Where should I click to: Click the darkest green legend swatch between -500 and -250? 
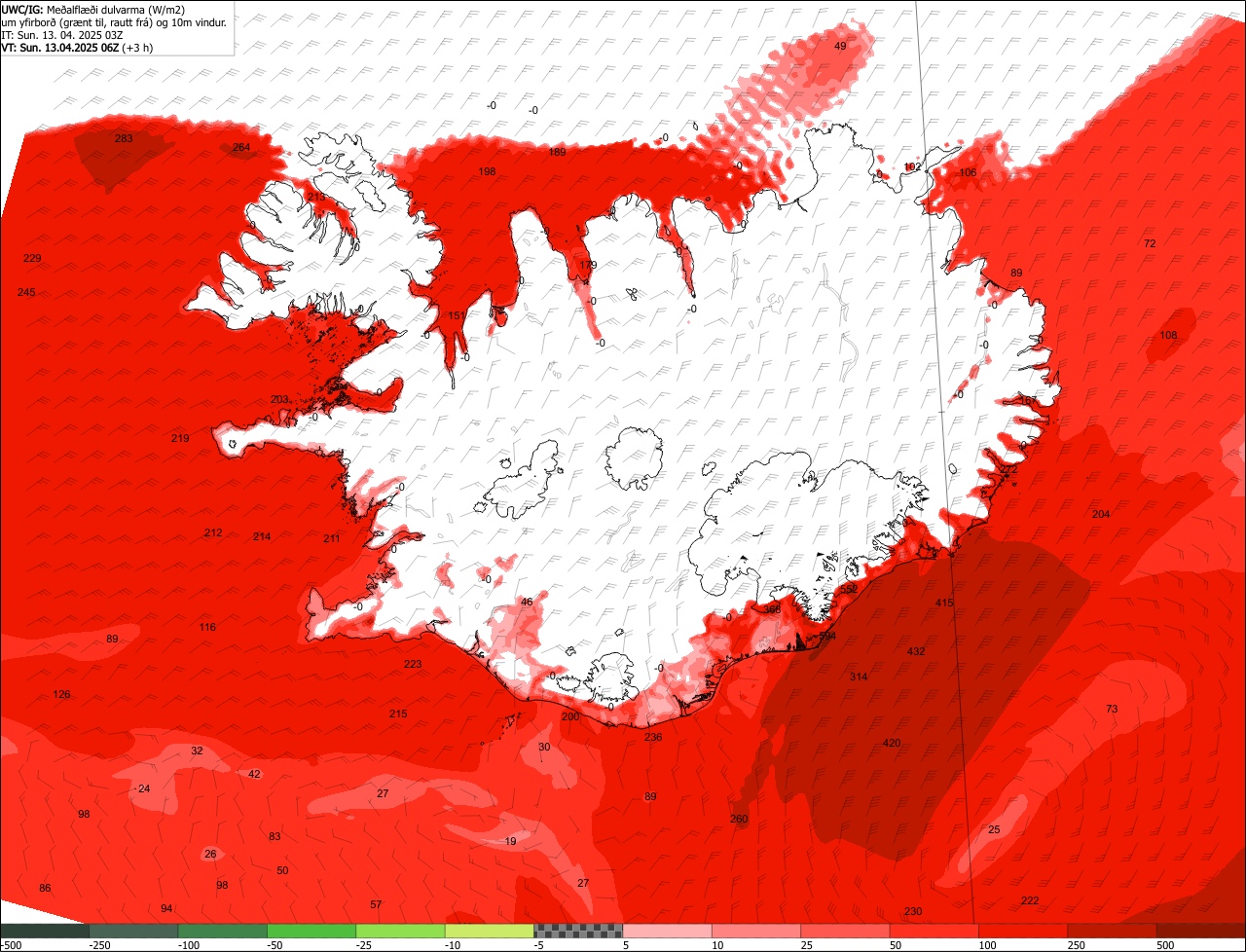(x=45, y=931)
